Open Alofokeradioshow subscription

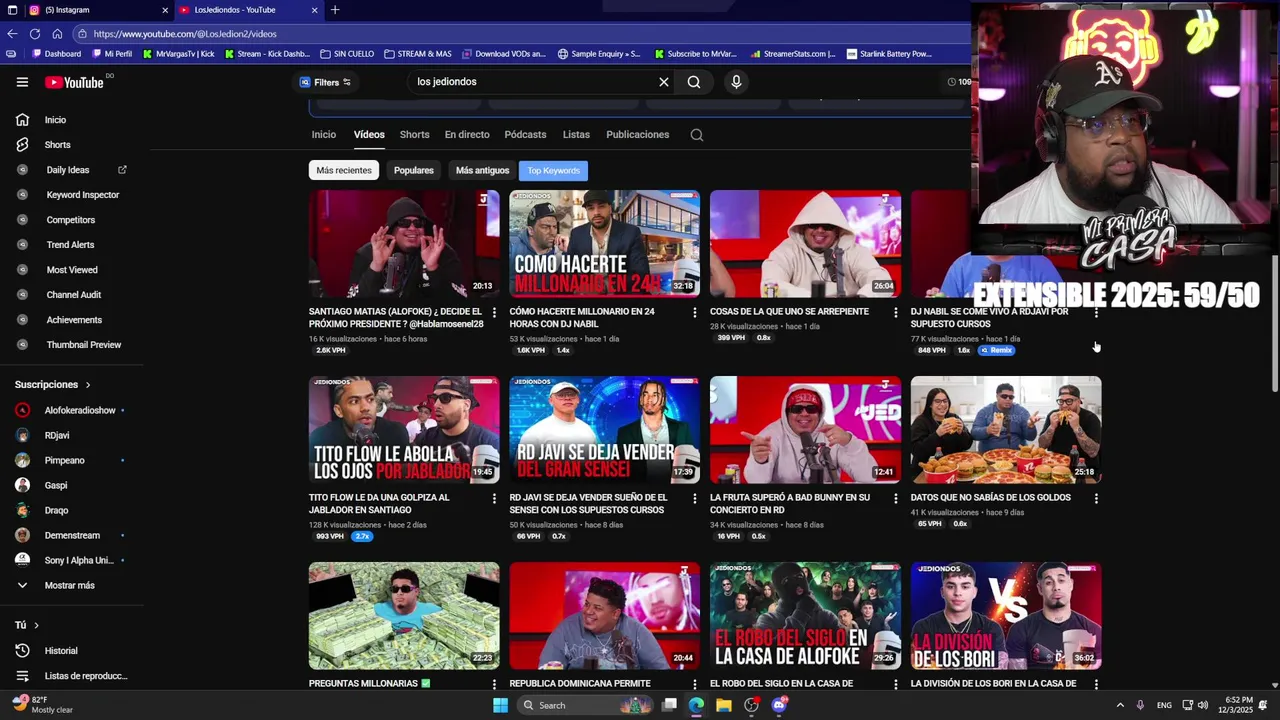click(x=79, y=411)
